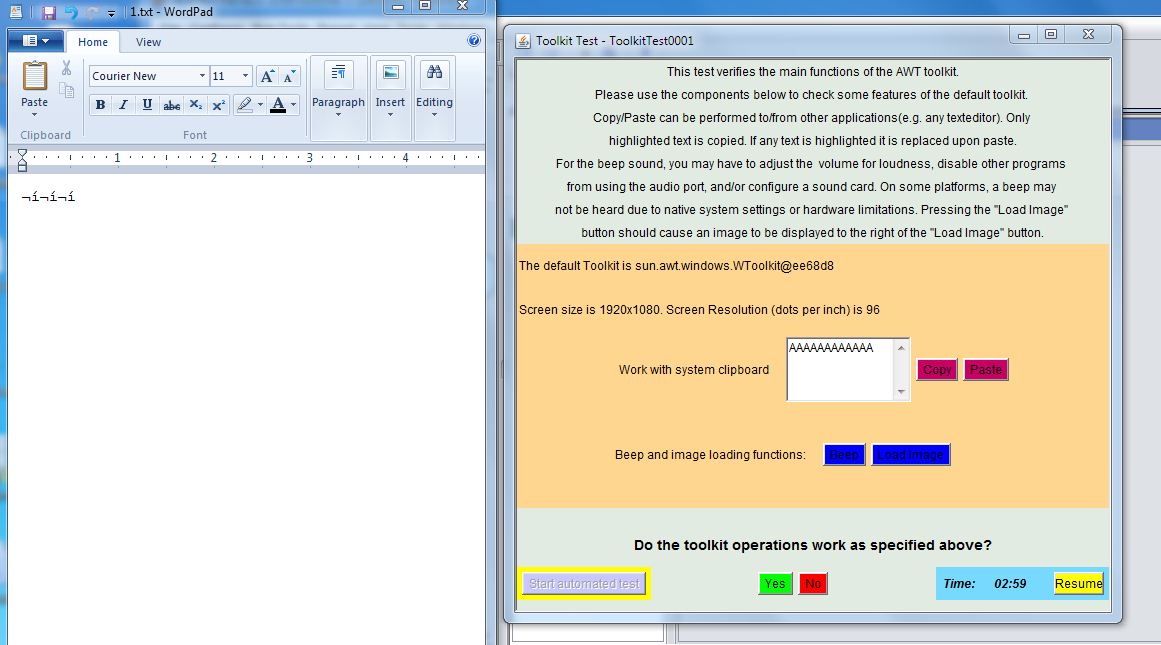Apply subscript formatting

coord(196,105)
